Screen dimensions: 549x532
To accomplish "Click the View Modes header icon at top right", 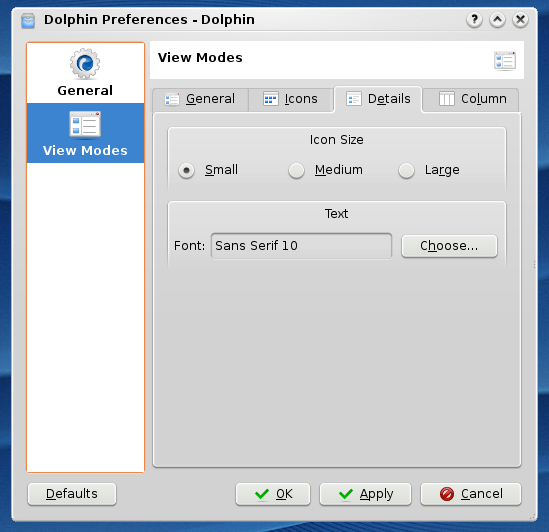I will coord(505,61).
